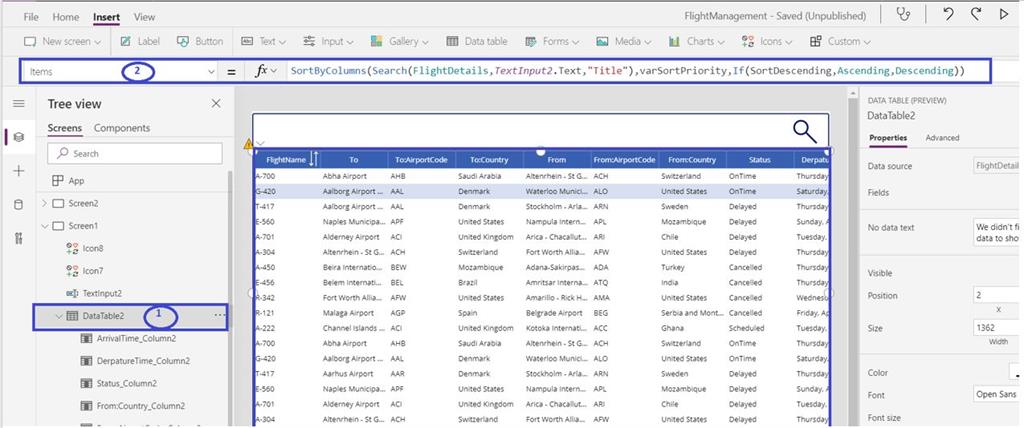Select ArrivalTime_Column2 in tree view
The height and width of the screenshot is (428, 1024).
[x=128, y=338]
